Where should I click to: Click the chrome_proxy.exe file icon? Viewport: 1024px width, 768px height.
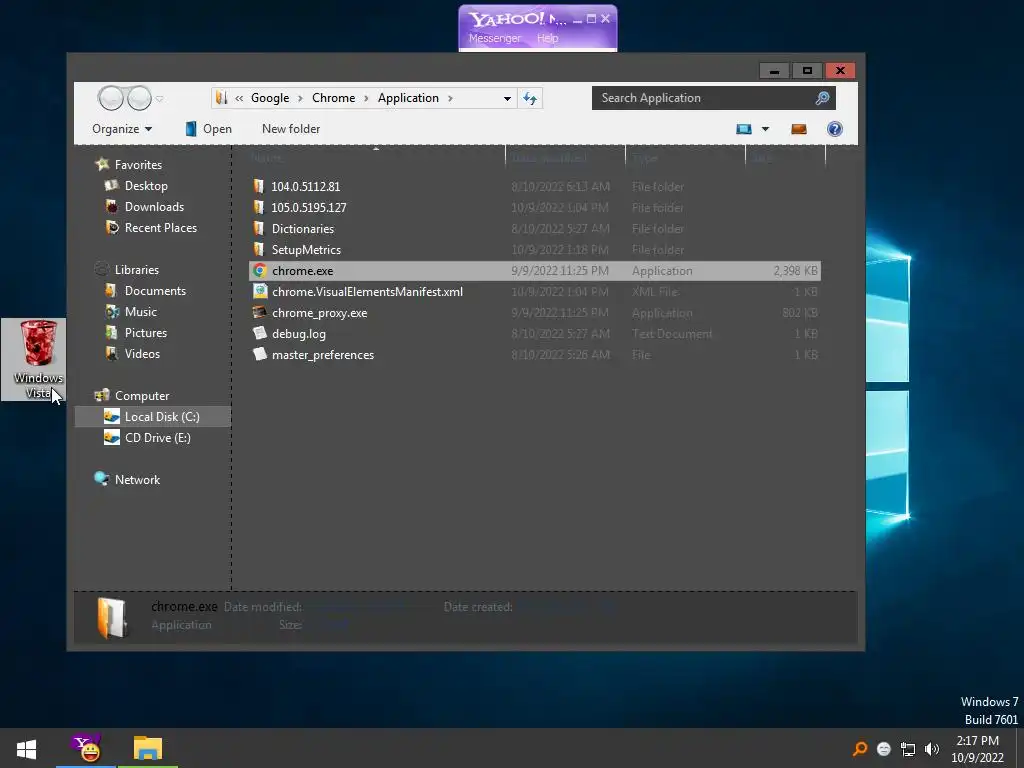pyautogui.click(x=260, y=312)
